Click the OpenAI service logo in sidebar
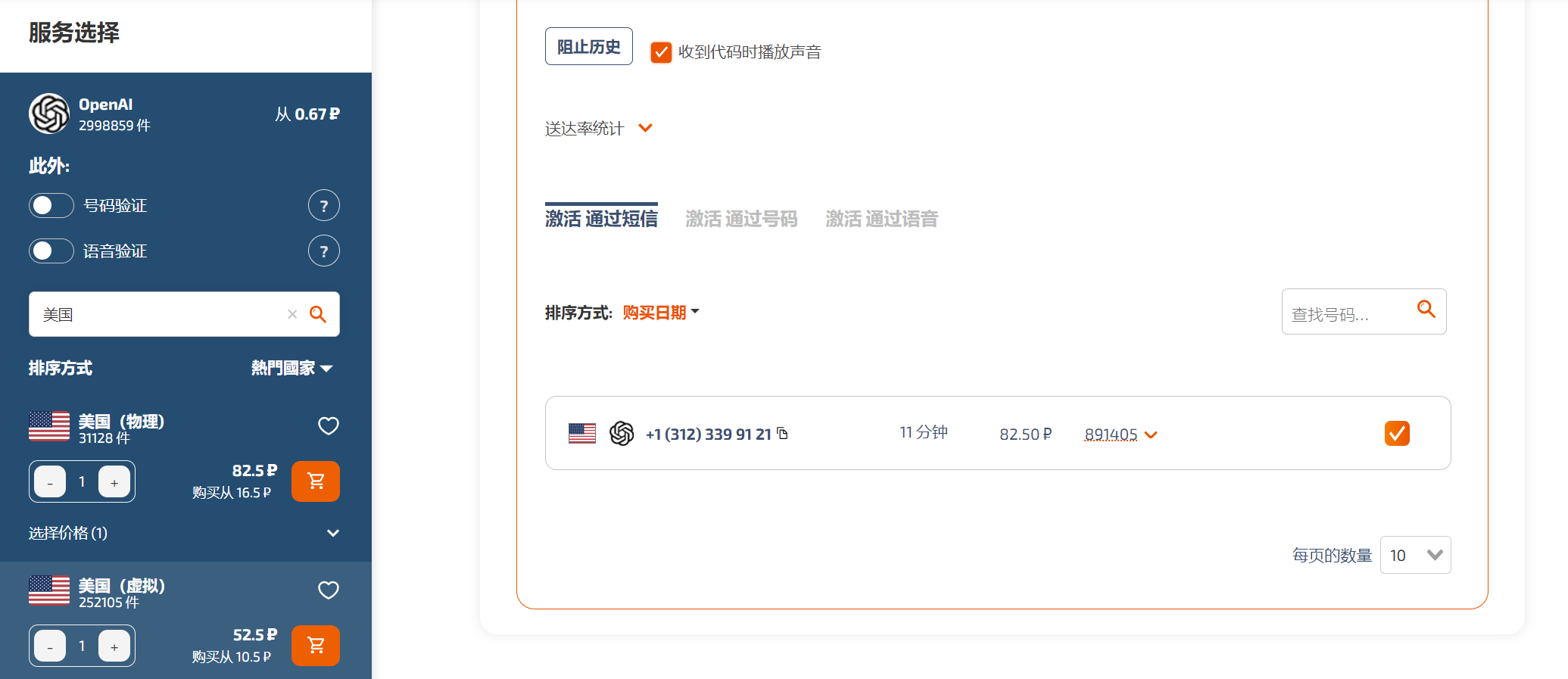1568x679 pixels. point(49,114)
